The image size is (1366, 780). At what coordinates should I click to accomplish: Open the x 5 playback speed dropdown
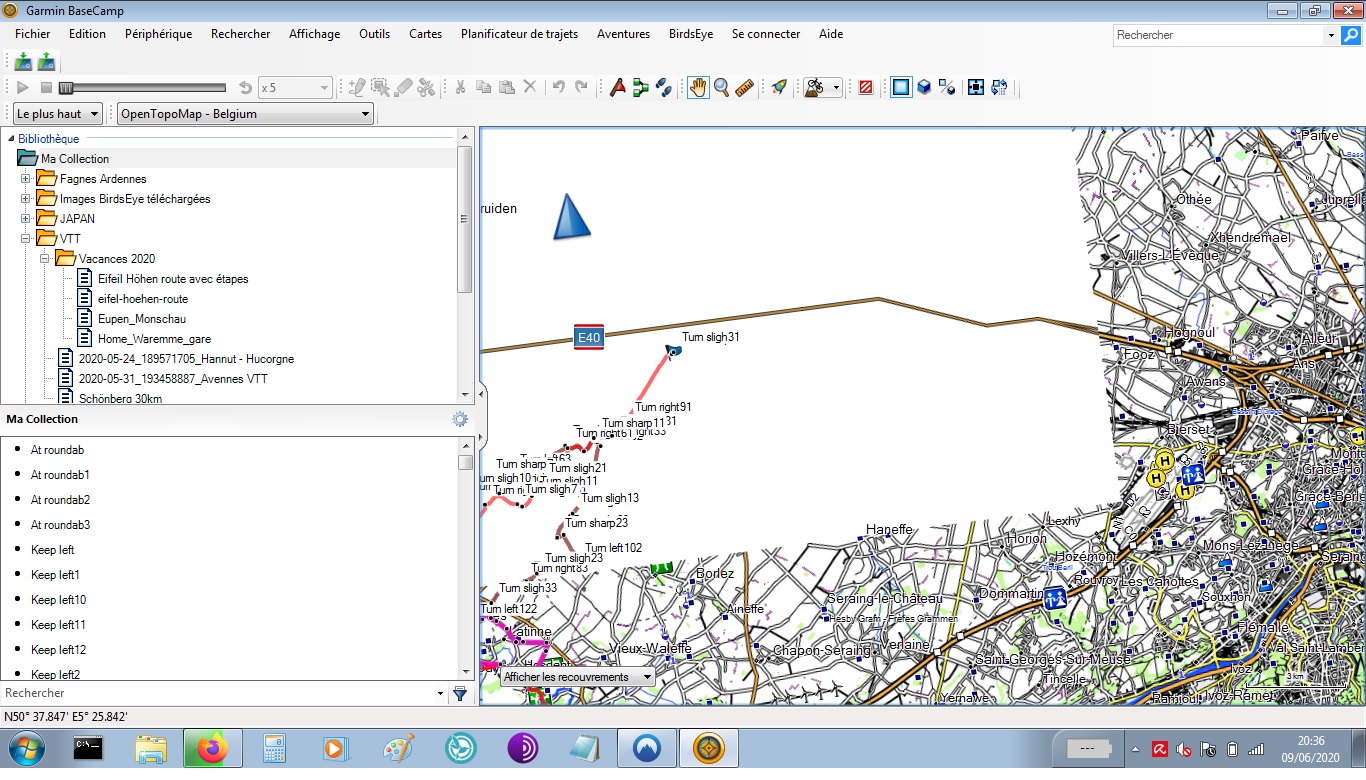295,88
